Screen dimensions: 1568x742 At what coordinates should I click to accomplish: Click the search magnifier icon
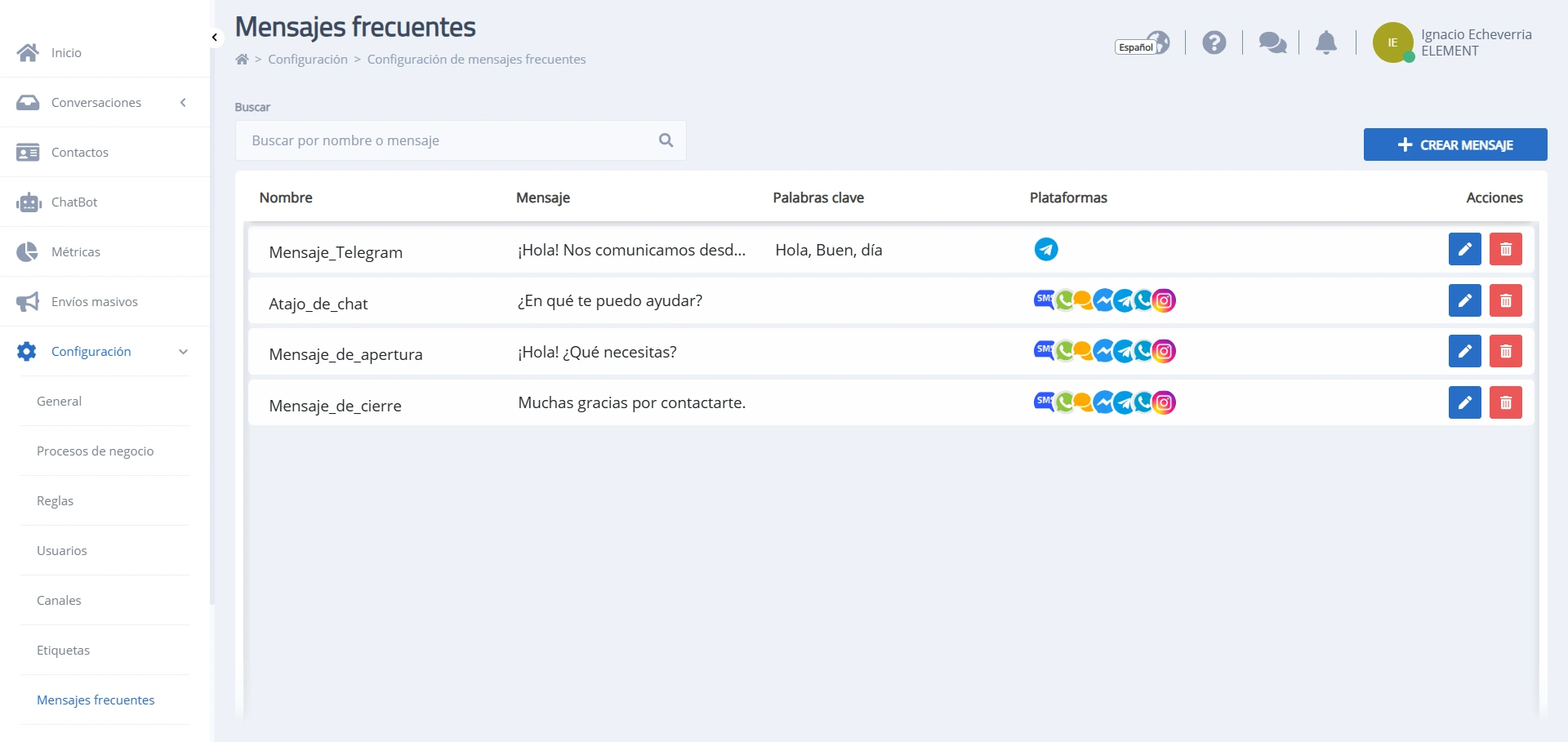pos(666,140)
